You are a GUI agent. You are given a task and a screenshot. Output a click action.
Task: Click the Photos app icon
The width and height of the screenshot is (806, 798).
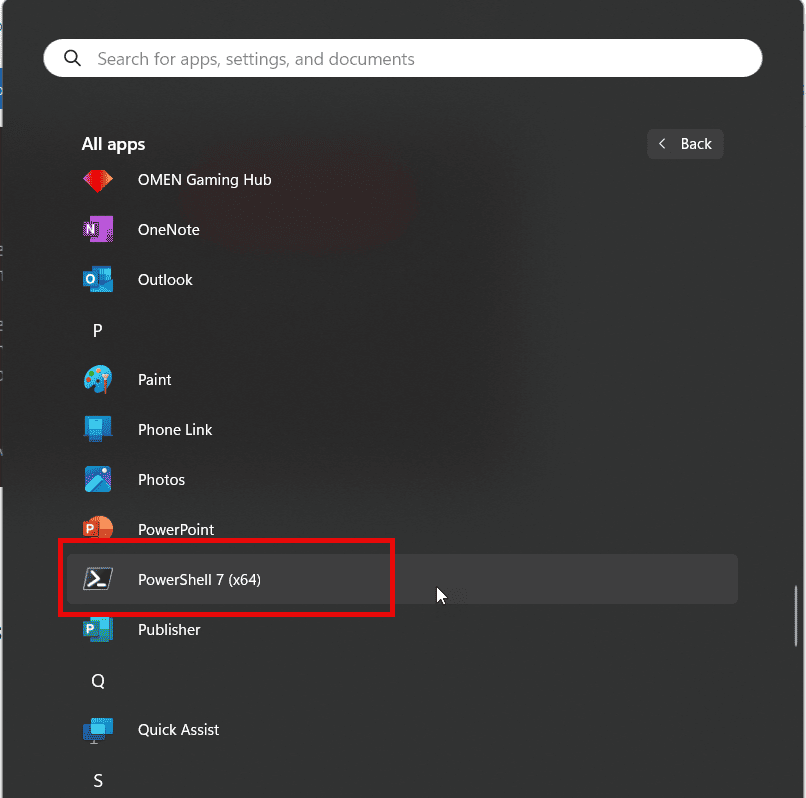coord(98,479)
